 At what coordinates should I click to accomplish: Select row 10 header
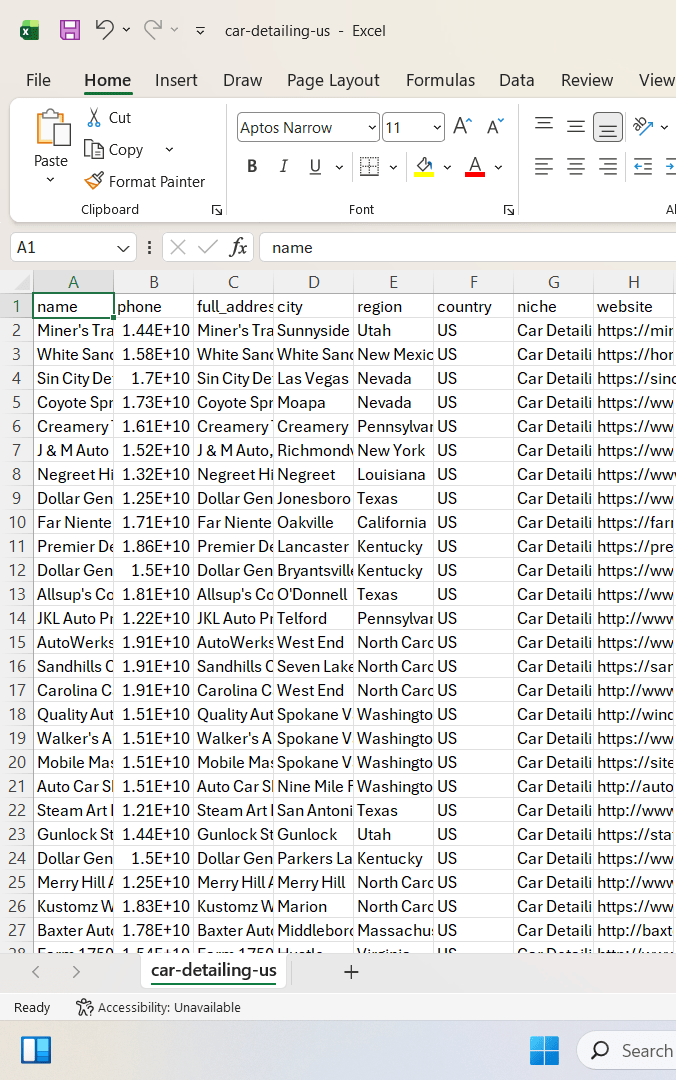pos(17,523)
